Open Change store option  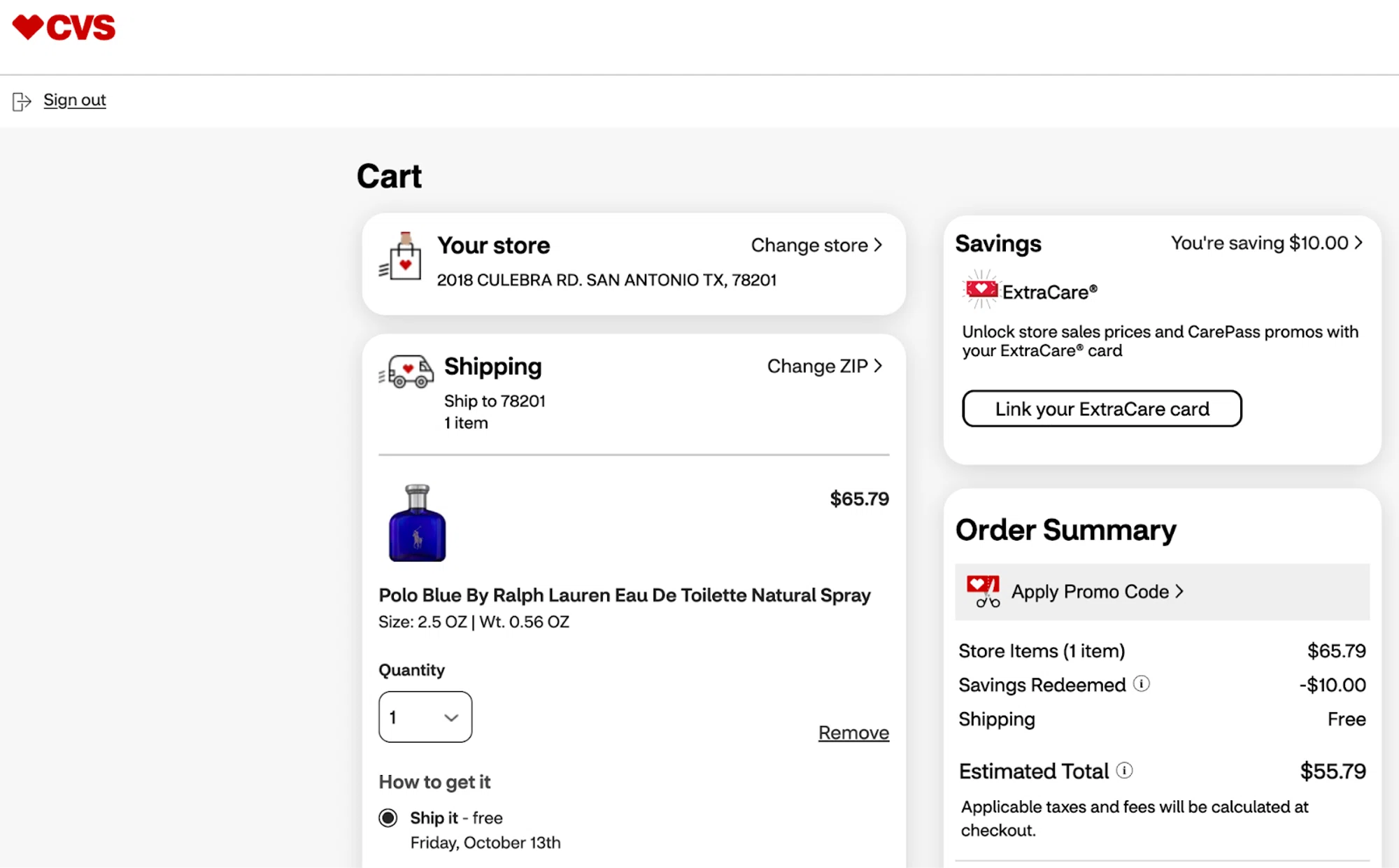pyautogui.click(x=816, y=245)
